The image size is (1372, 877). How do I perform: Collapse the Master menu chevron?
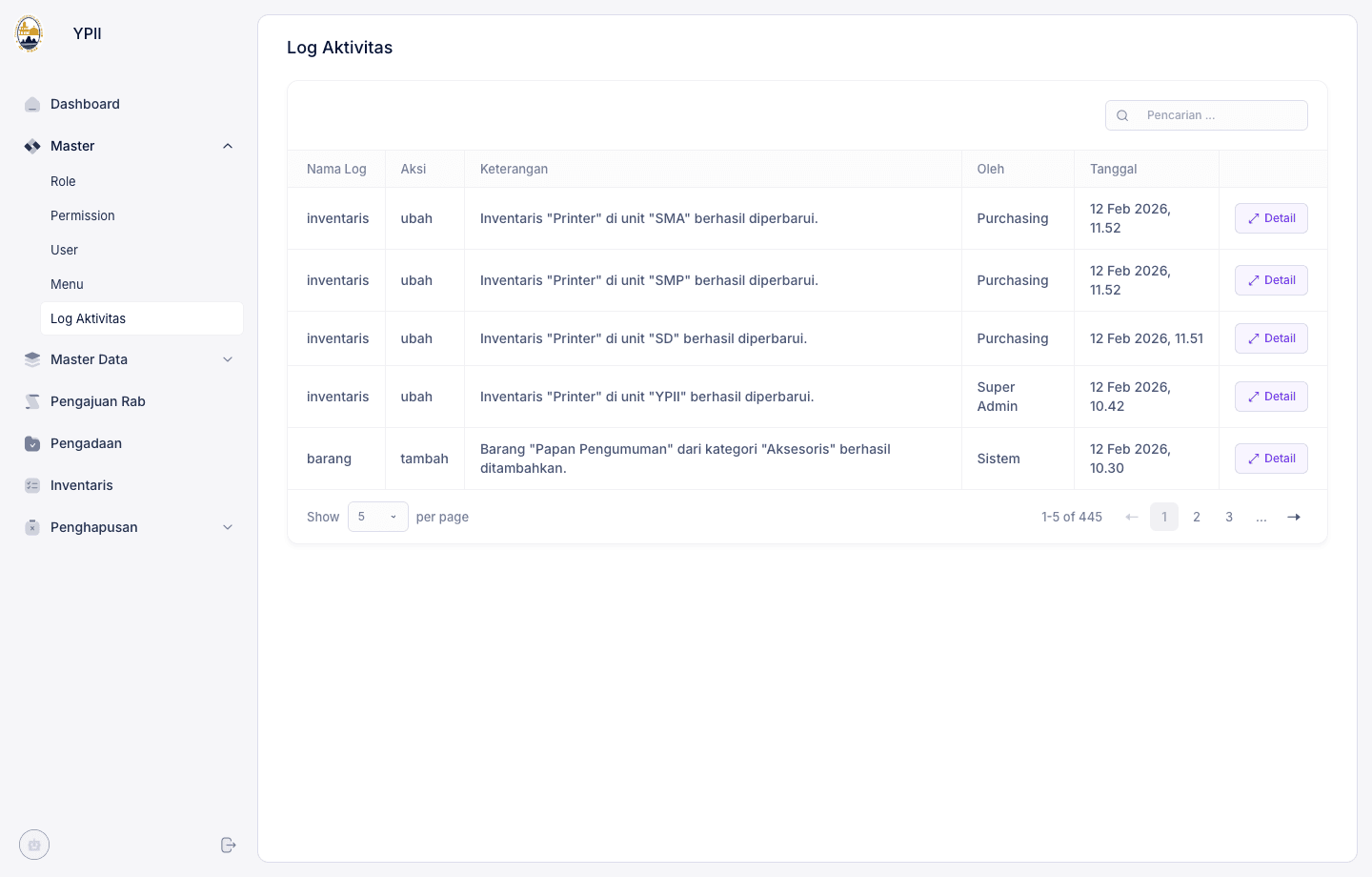pyautogui.click(x=228, y=146)
